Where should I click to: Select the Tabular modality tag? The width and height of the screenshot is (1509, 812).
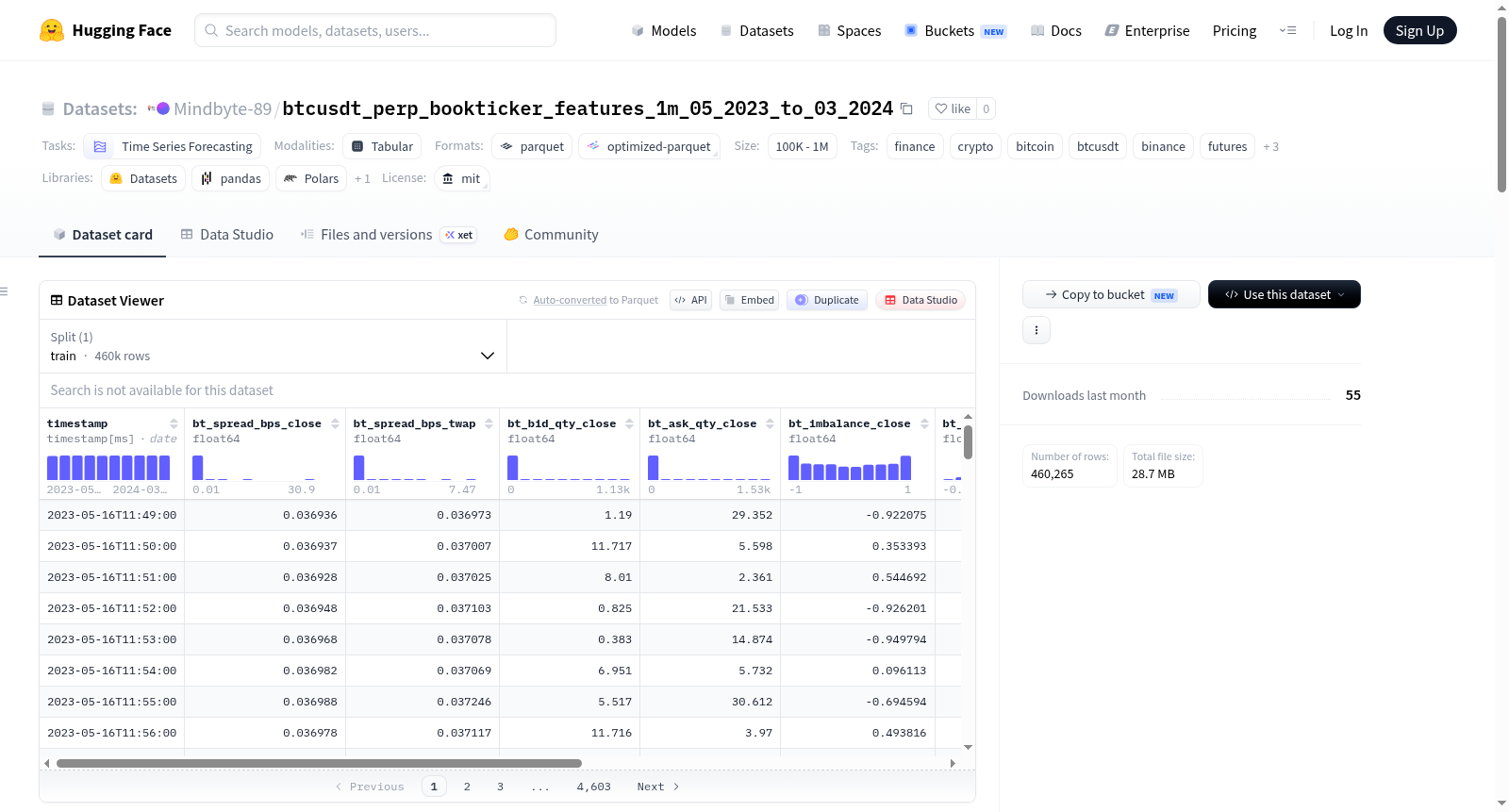[x=383, y=146]
